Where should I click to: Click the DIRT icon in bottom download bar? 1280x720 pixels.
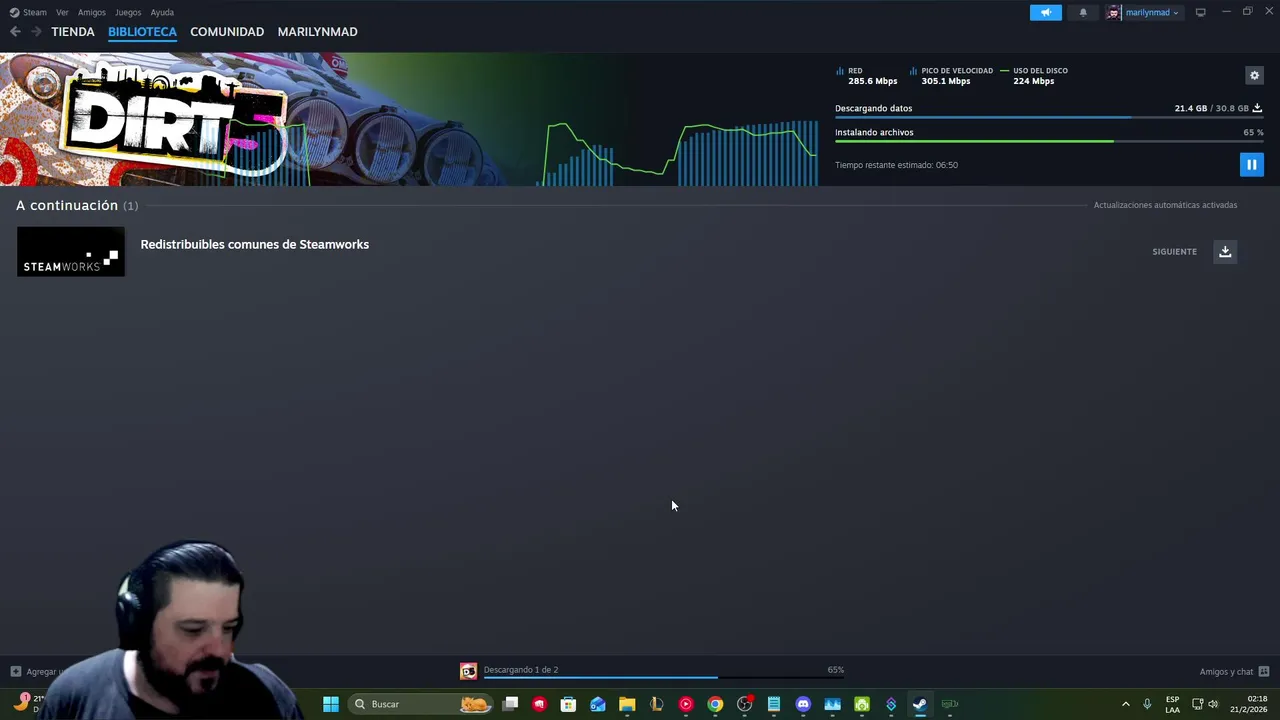tap(468, 671)
